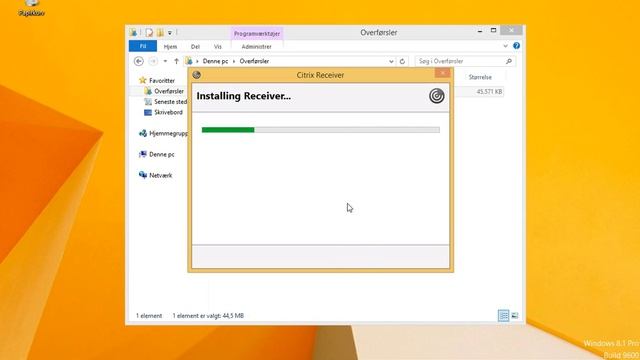Viewport: 640px width, 360px height.
Task: Click Overførsler in address breadcrumb
Action: 254,61
